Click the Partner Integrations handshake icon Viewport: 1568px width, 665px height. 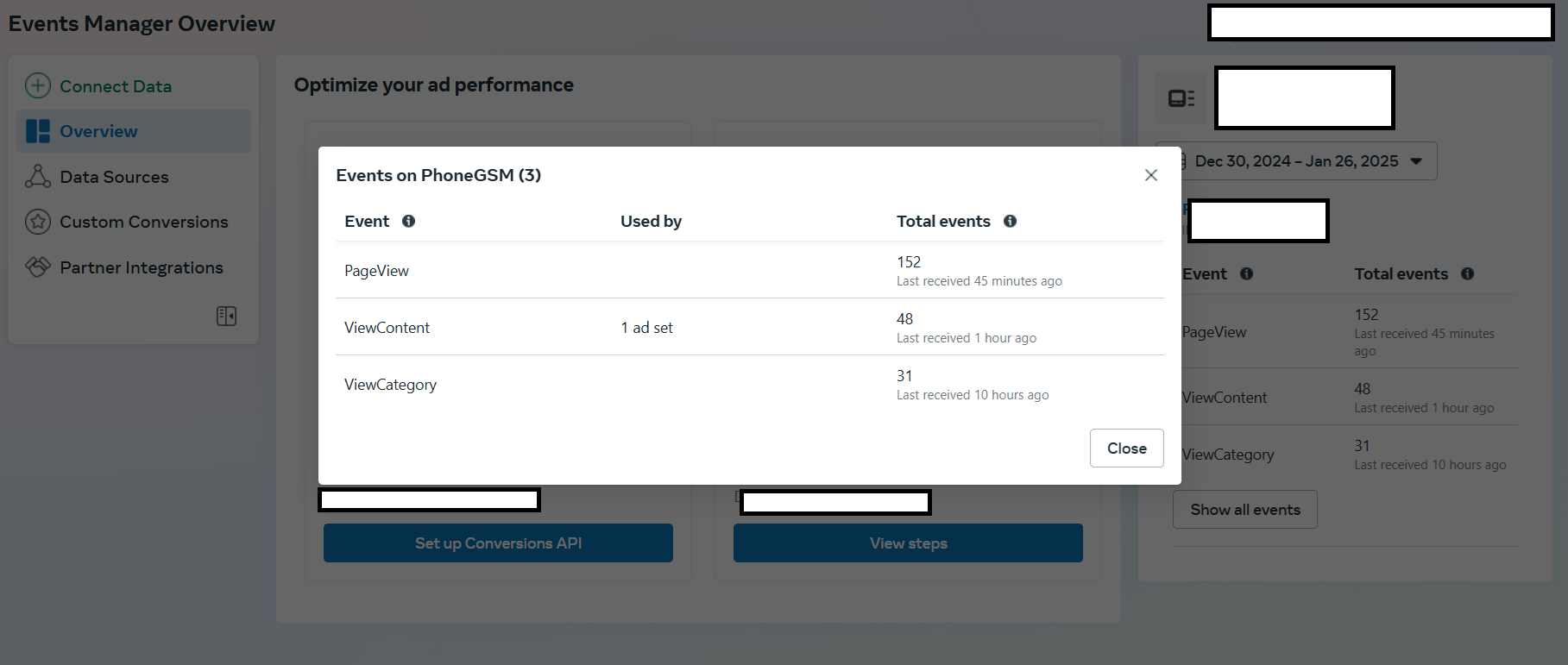pyautogui.click(x=38, y=267)
